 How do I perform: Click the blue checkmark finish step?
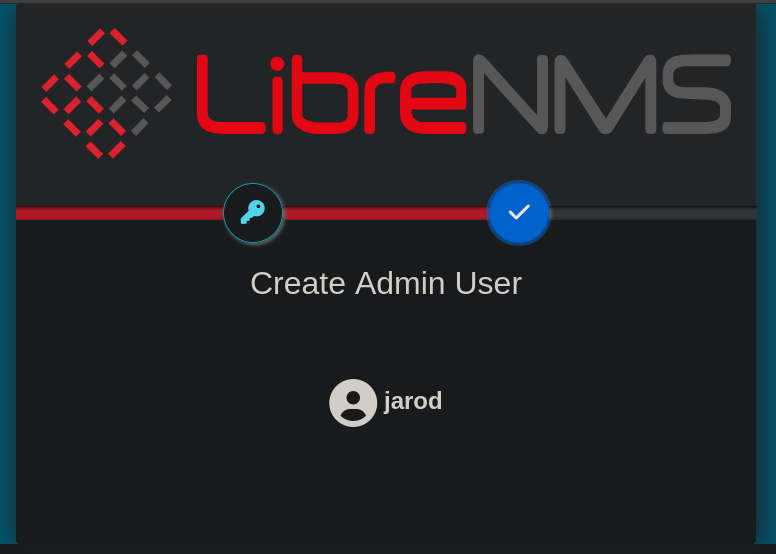tap(519, 213)
